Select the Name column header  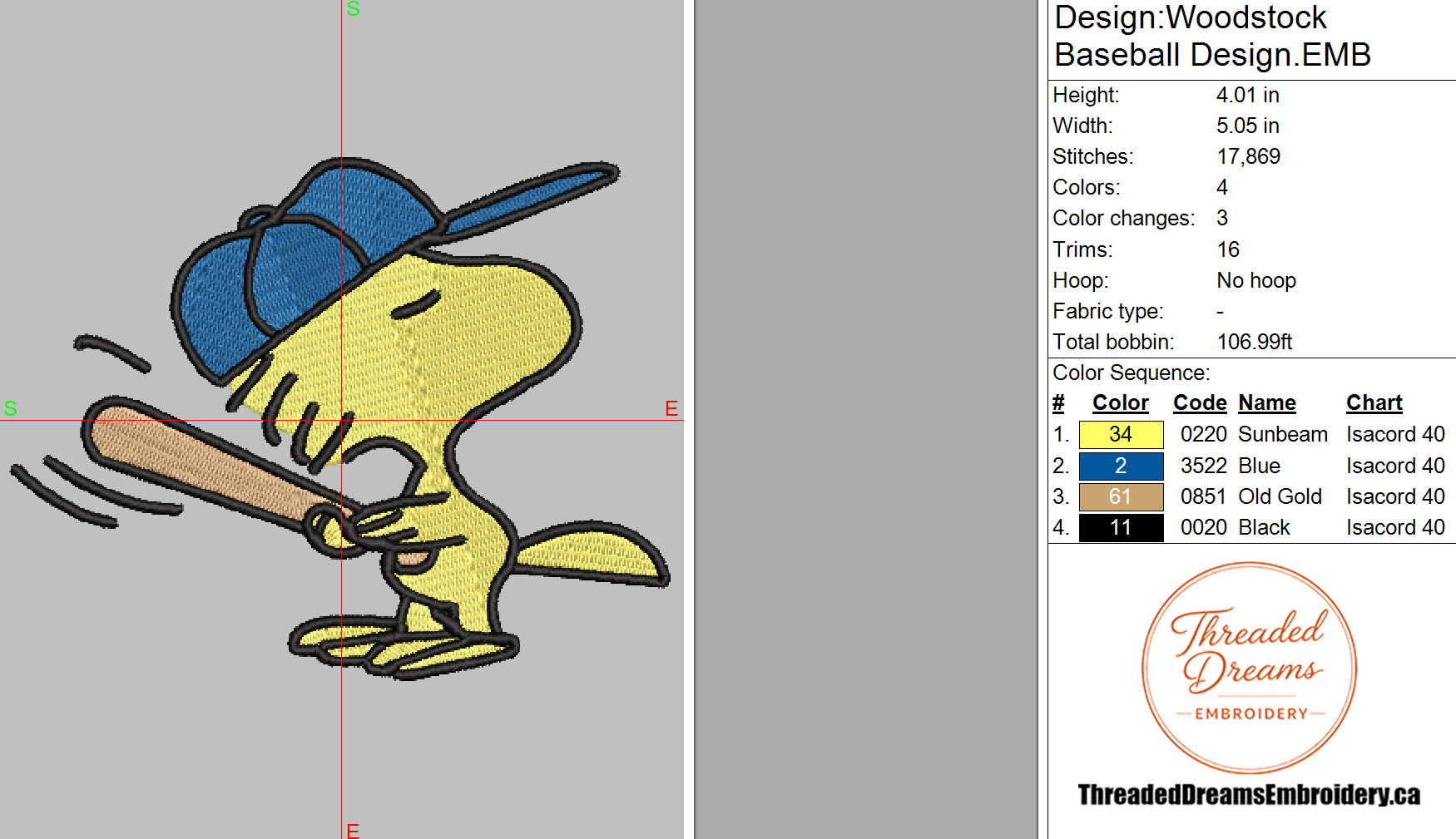pyautogui.click(x=1267, y=403)
